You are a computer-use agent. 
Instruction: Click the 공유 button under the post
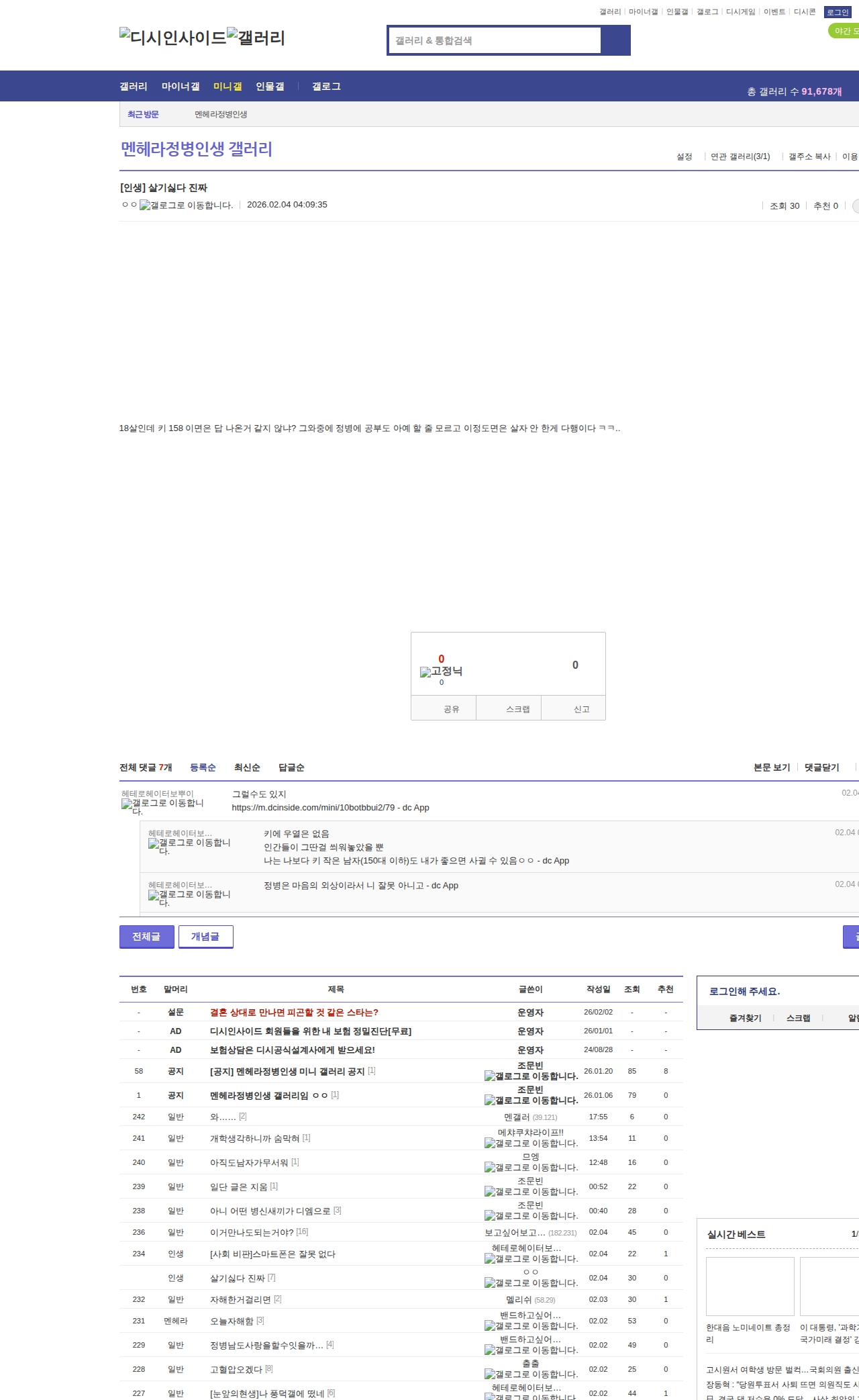(444, 708)
